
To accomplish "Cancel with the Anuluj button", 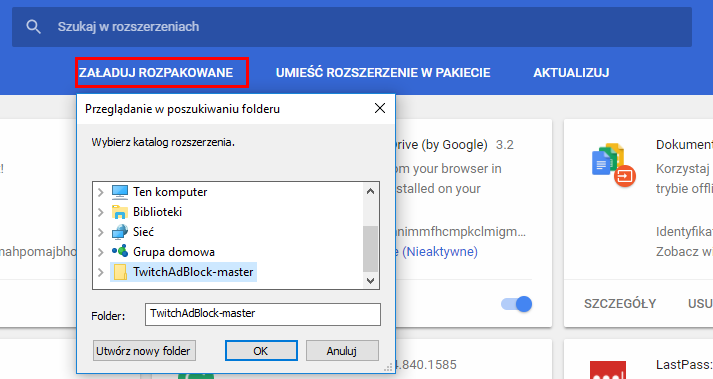I will point(342,351).
